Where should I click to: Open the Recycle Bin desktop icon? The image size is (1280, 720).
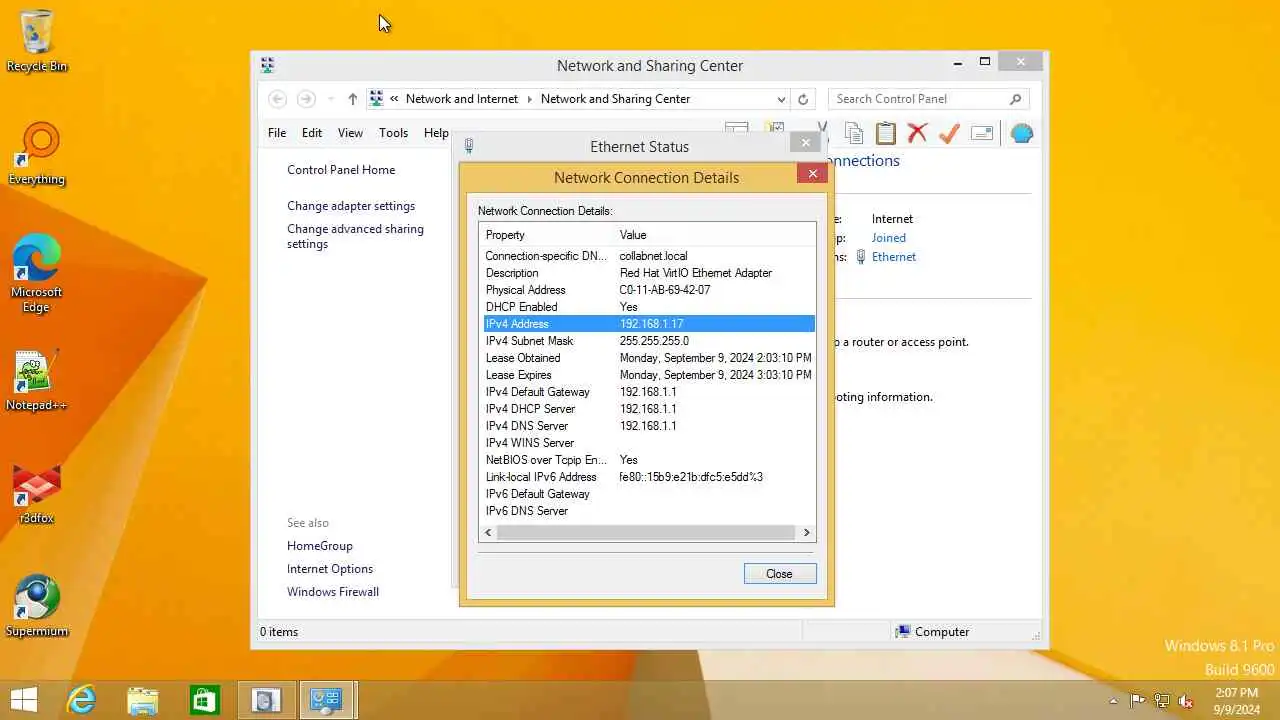coord(37,41)
